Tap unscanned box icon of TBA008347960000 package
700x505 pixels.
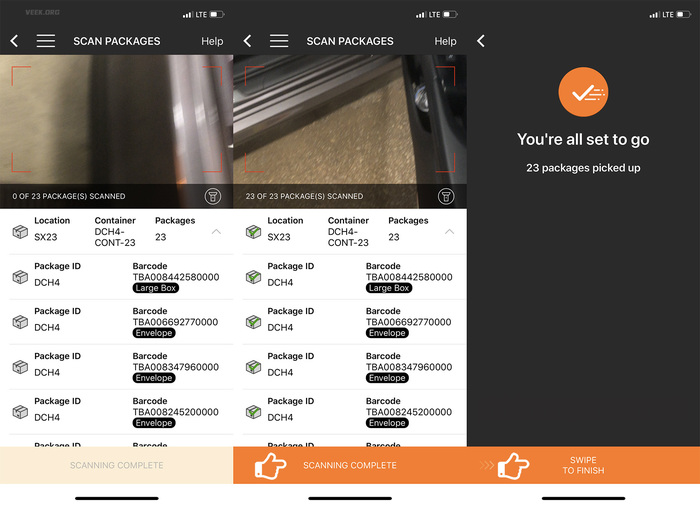coord(19,367)
